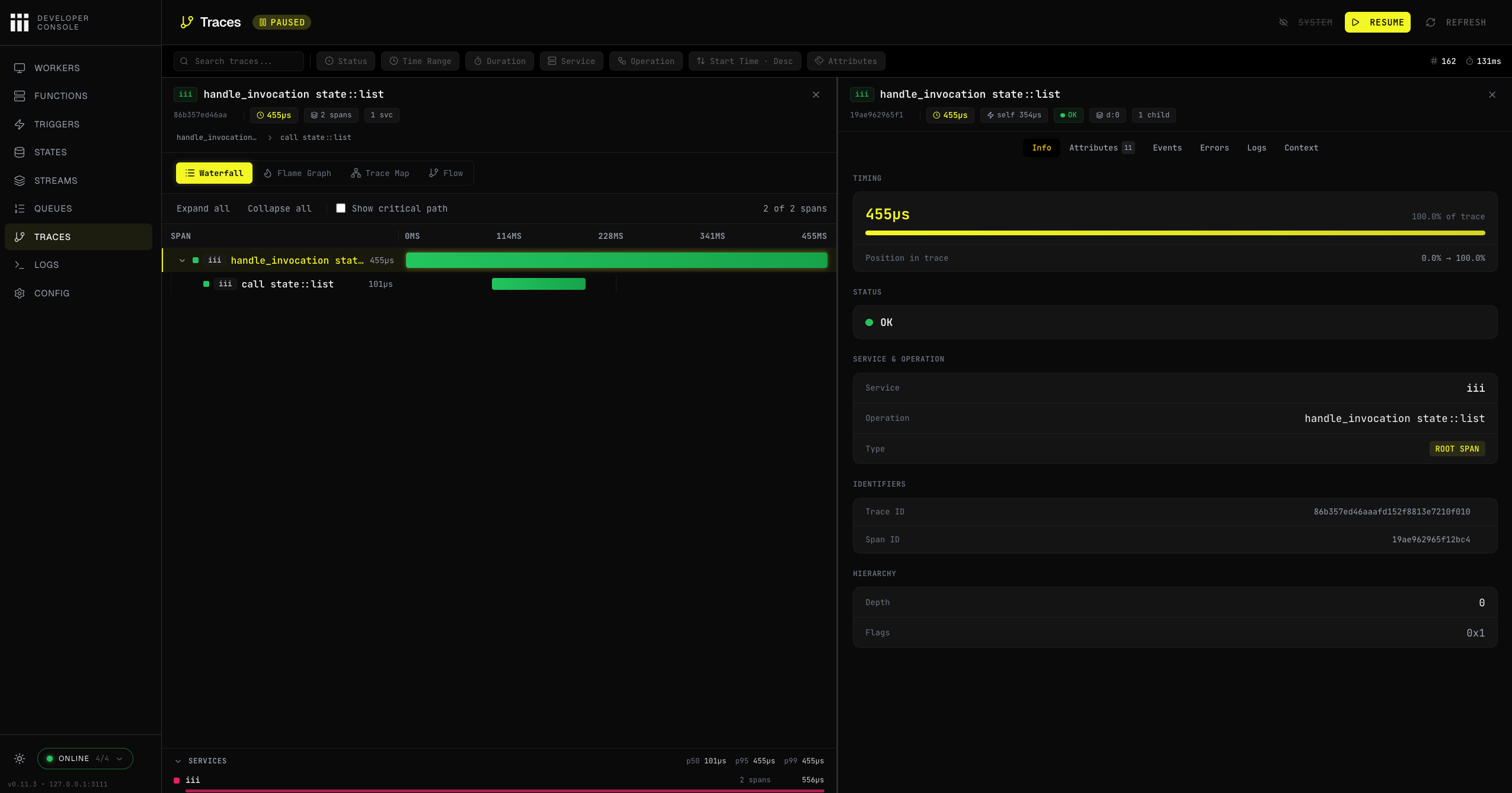Click the iii service color swatch
This screenshot has height=793, width=1512.
tap(177, 781)
